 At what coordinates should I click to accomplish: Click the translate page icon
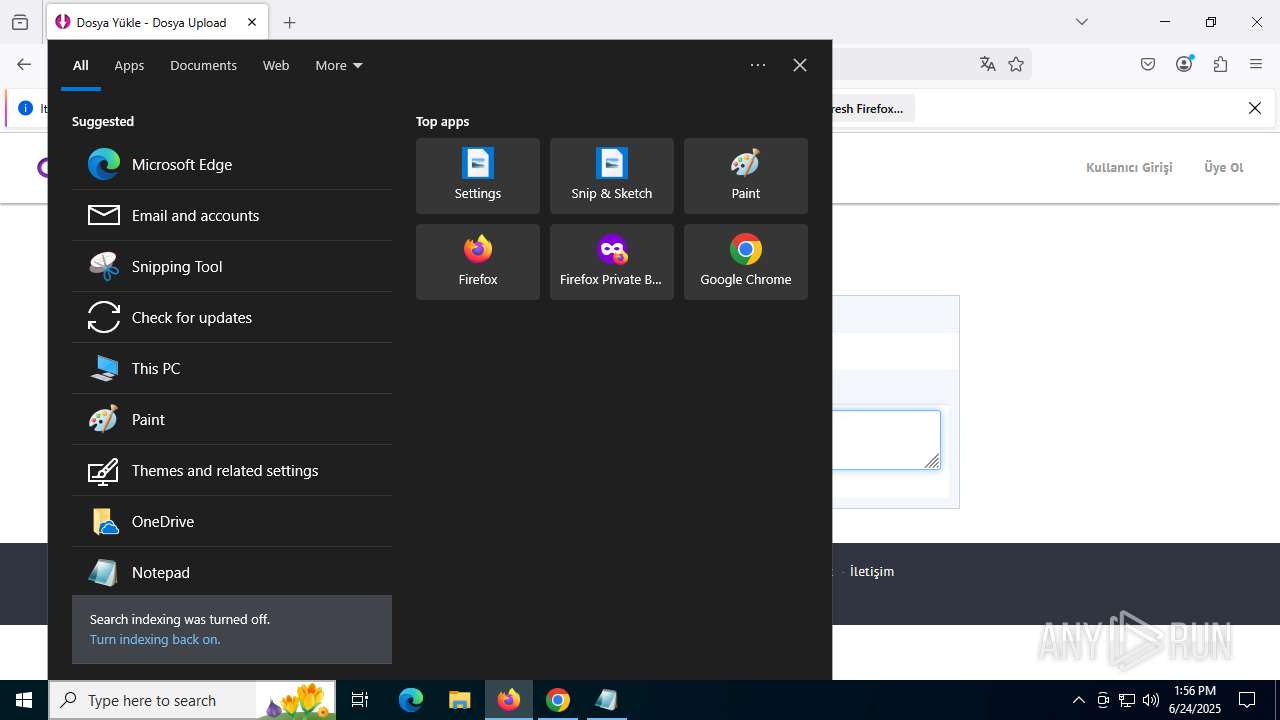[x=988, y=64]
